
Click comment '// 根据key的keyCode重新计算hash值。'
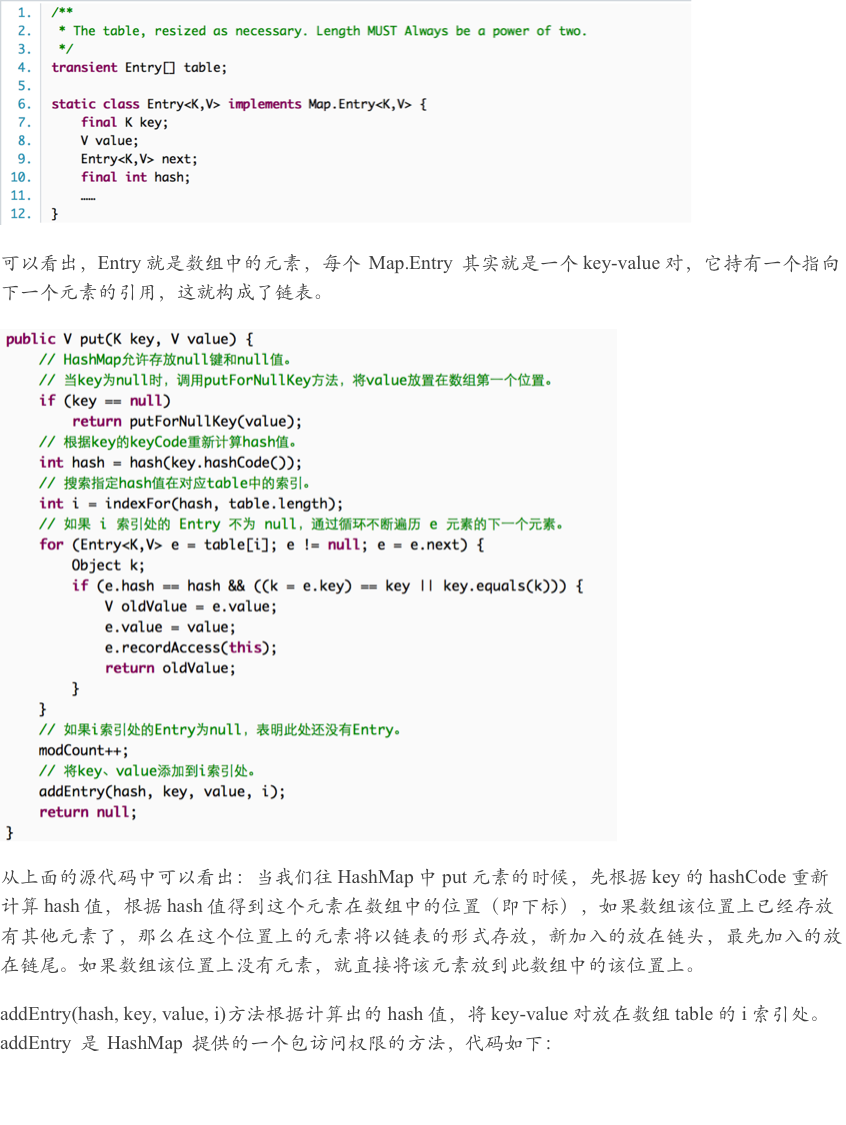[167, 442]
